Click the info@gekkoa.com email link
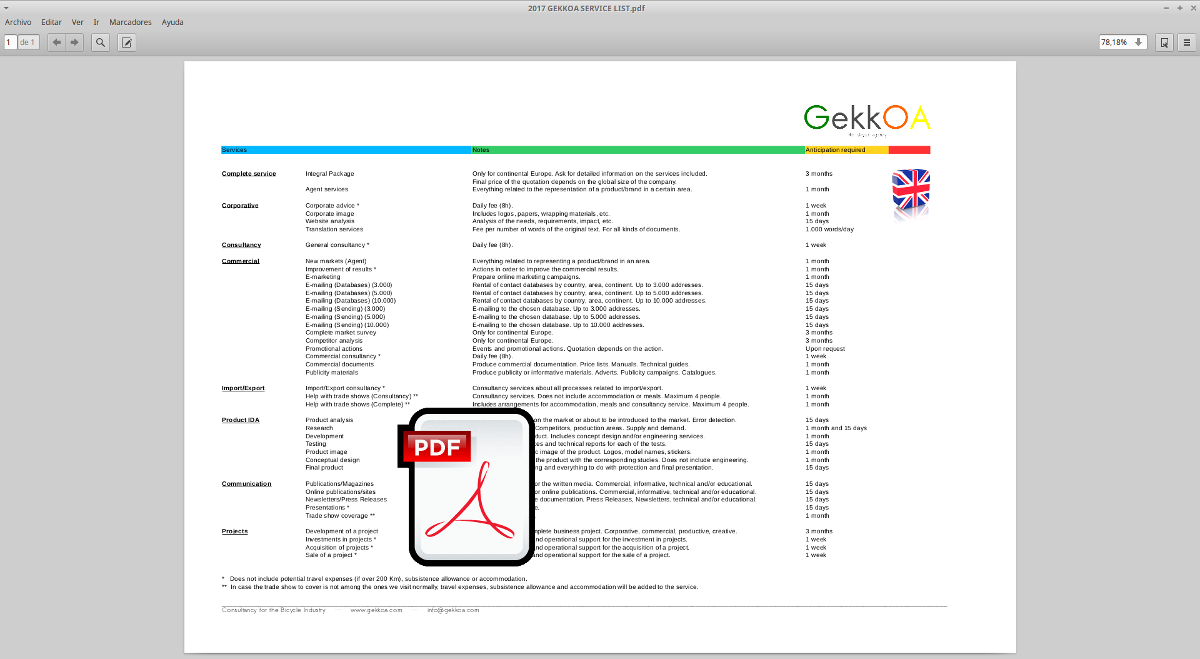The height and width of the screenshot is (659, 1200). click(x=453, y=610)
